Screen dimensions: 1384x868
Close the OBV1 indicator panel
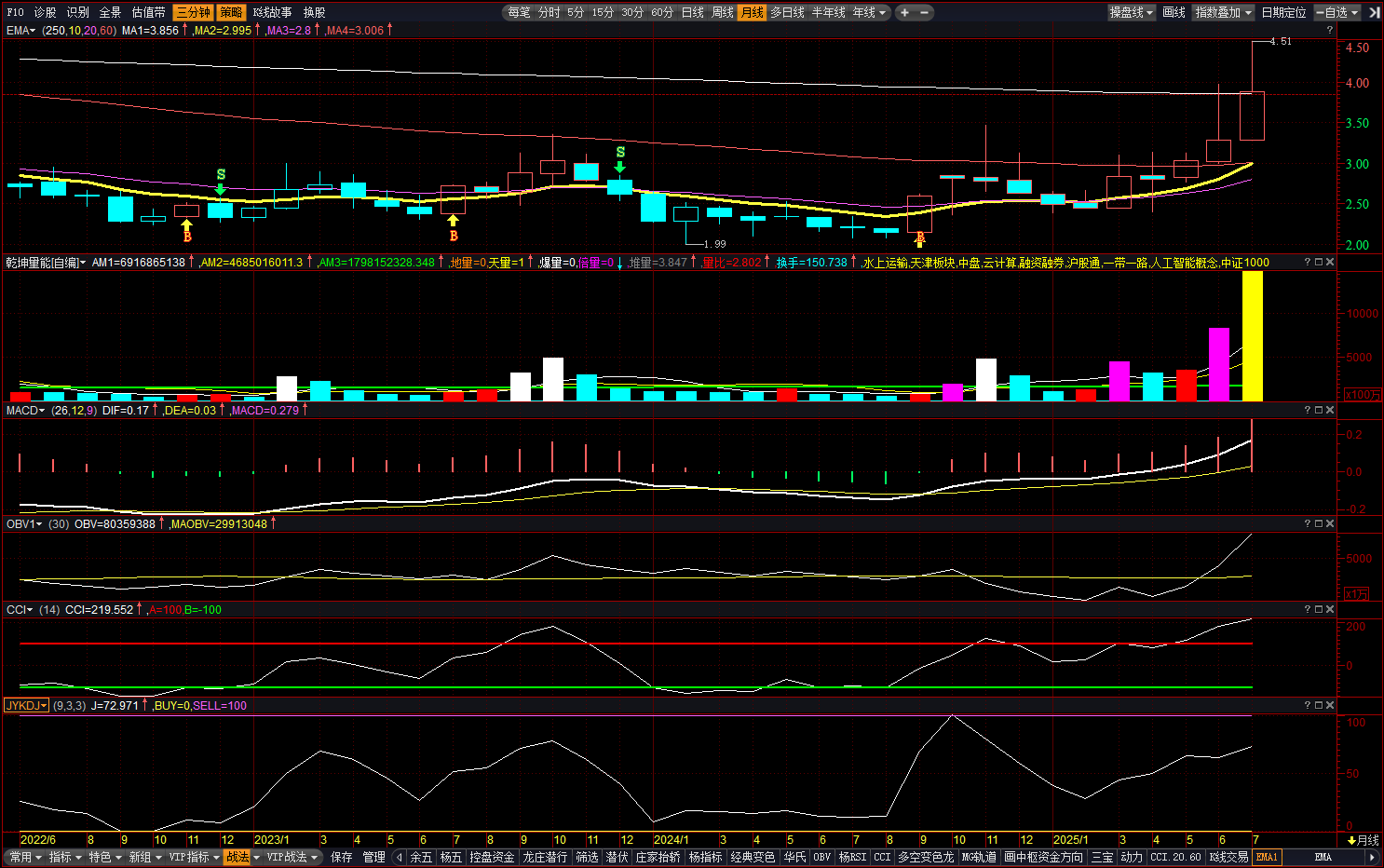tap(1330, 523)
